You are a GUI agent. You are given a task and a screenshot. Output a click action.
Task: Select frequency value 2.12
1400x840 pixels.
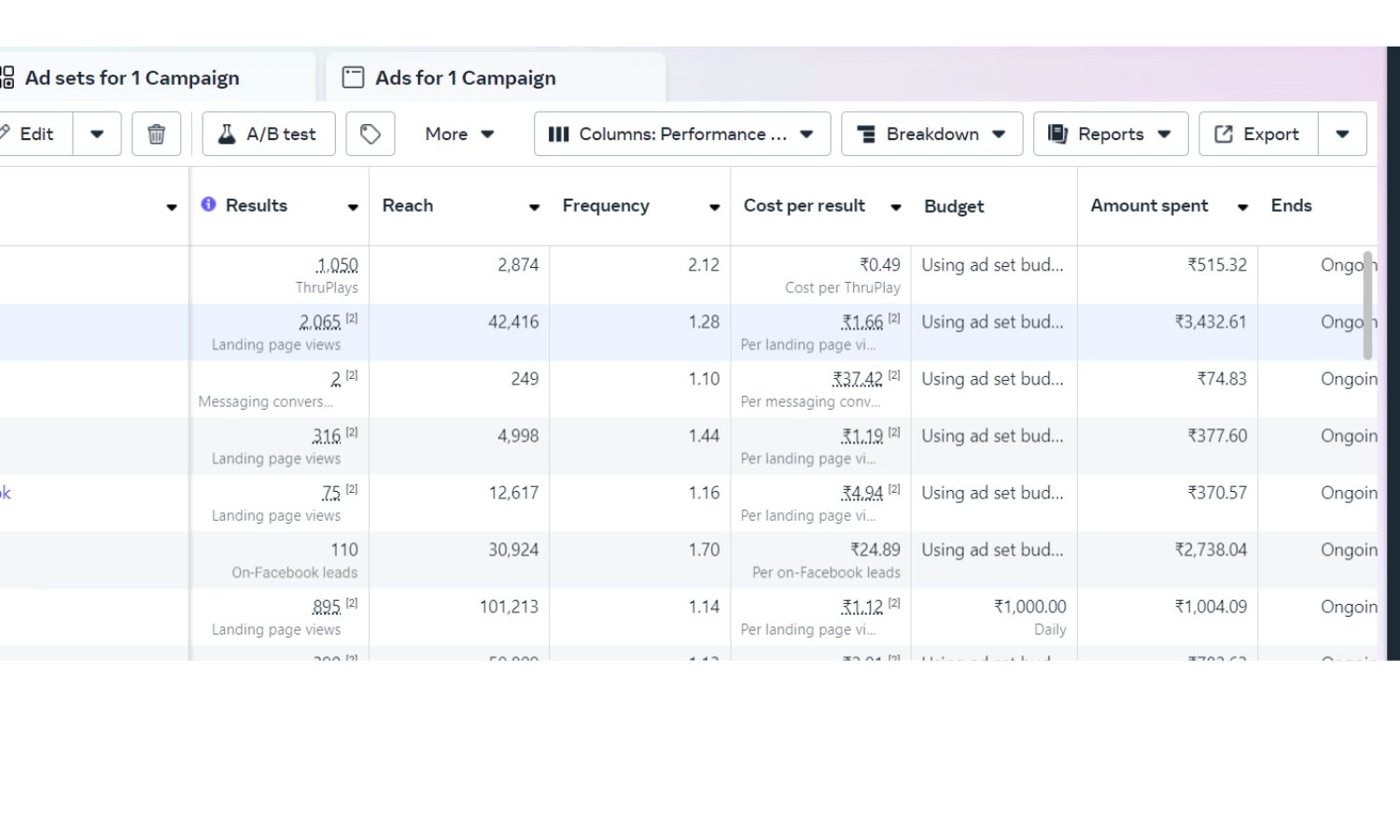point(704,265)
